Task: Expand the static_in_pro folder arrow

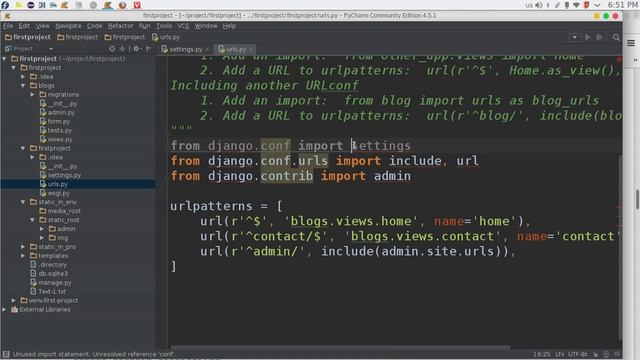Action: pos(23,247)
